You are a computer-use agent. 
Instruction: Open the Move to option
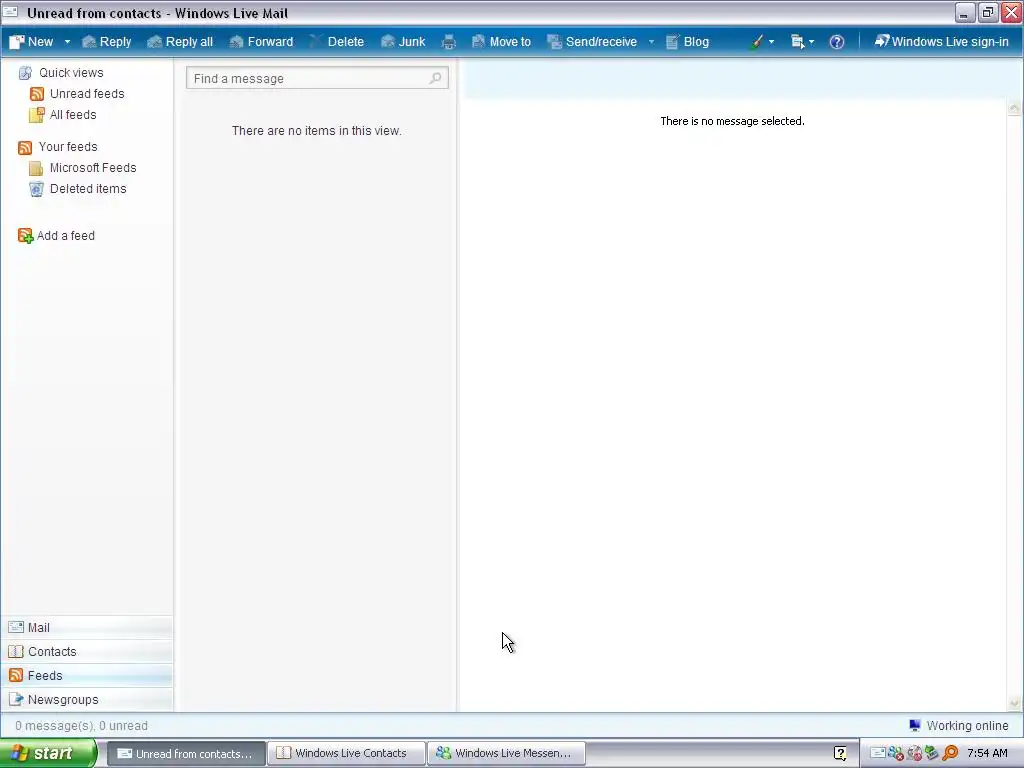click(x=501, y=42)
